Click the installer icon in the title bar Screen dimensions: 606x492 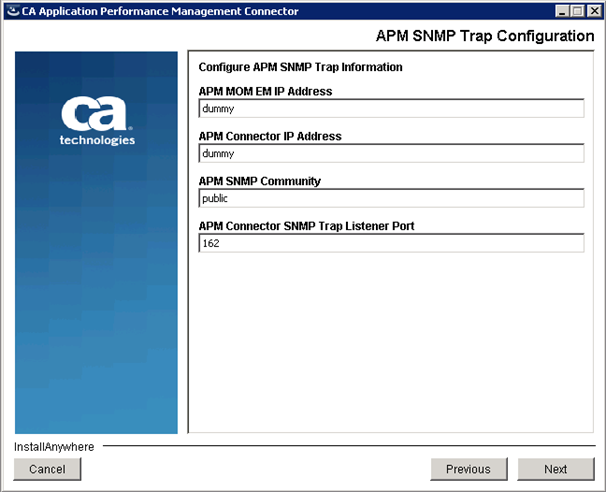tap(13, 11)
